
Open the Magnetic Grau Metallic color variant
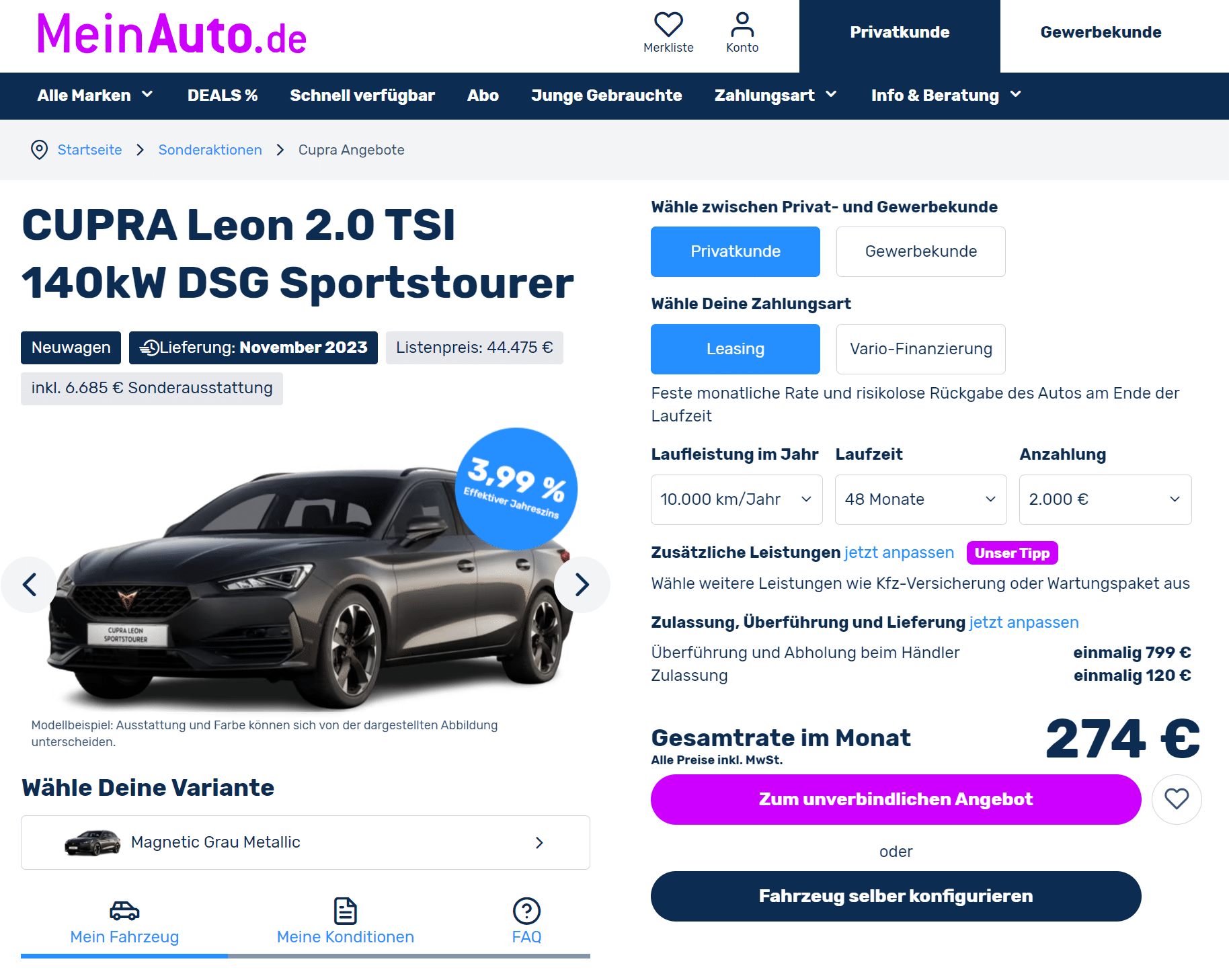(x=305, y=842)
